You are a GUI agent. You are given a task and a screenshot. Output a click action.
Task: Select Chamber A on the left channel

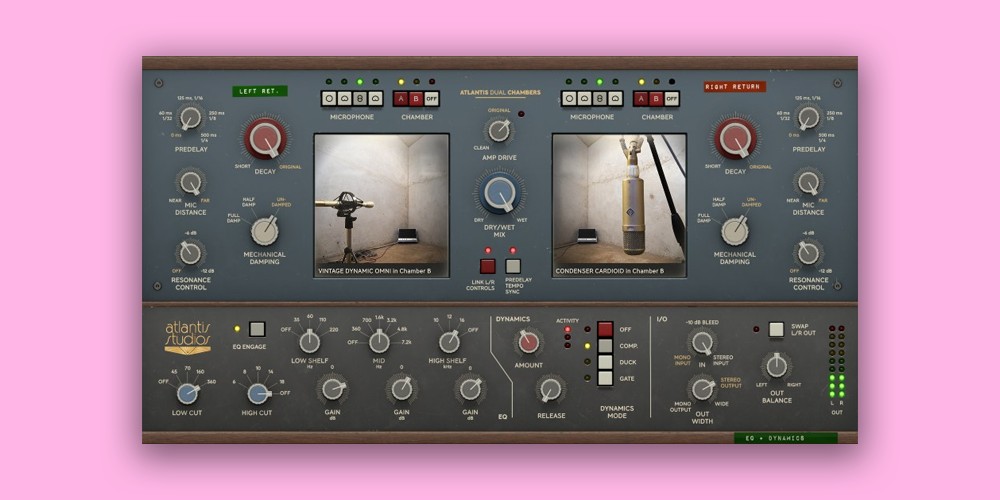(x=402, y=98)
